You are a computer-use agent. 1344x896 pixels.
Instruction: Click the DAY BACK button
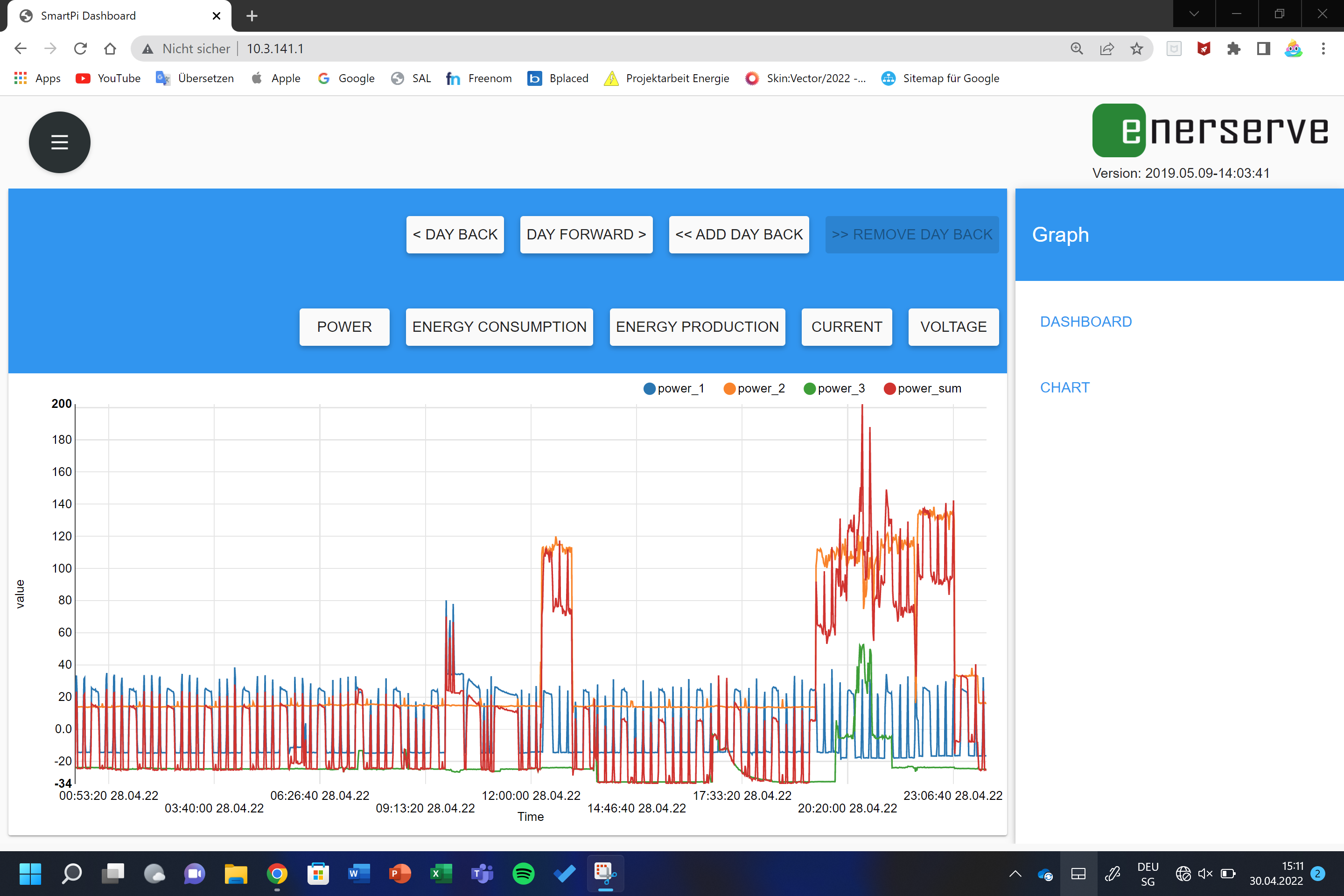coord(455,234)
